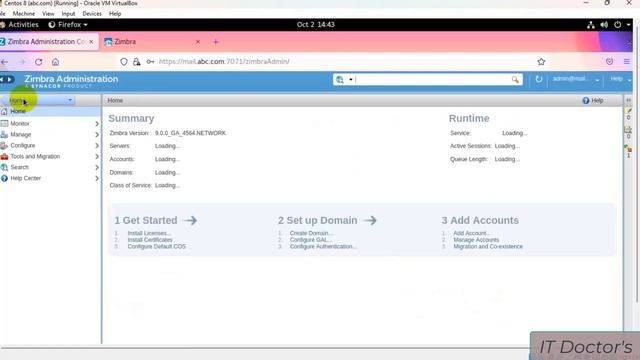640x360 pixels.
Task: Close the Zimbra Administration Console tab
Action: pos(91,42)
